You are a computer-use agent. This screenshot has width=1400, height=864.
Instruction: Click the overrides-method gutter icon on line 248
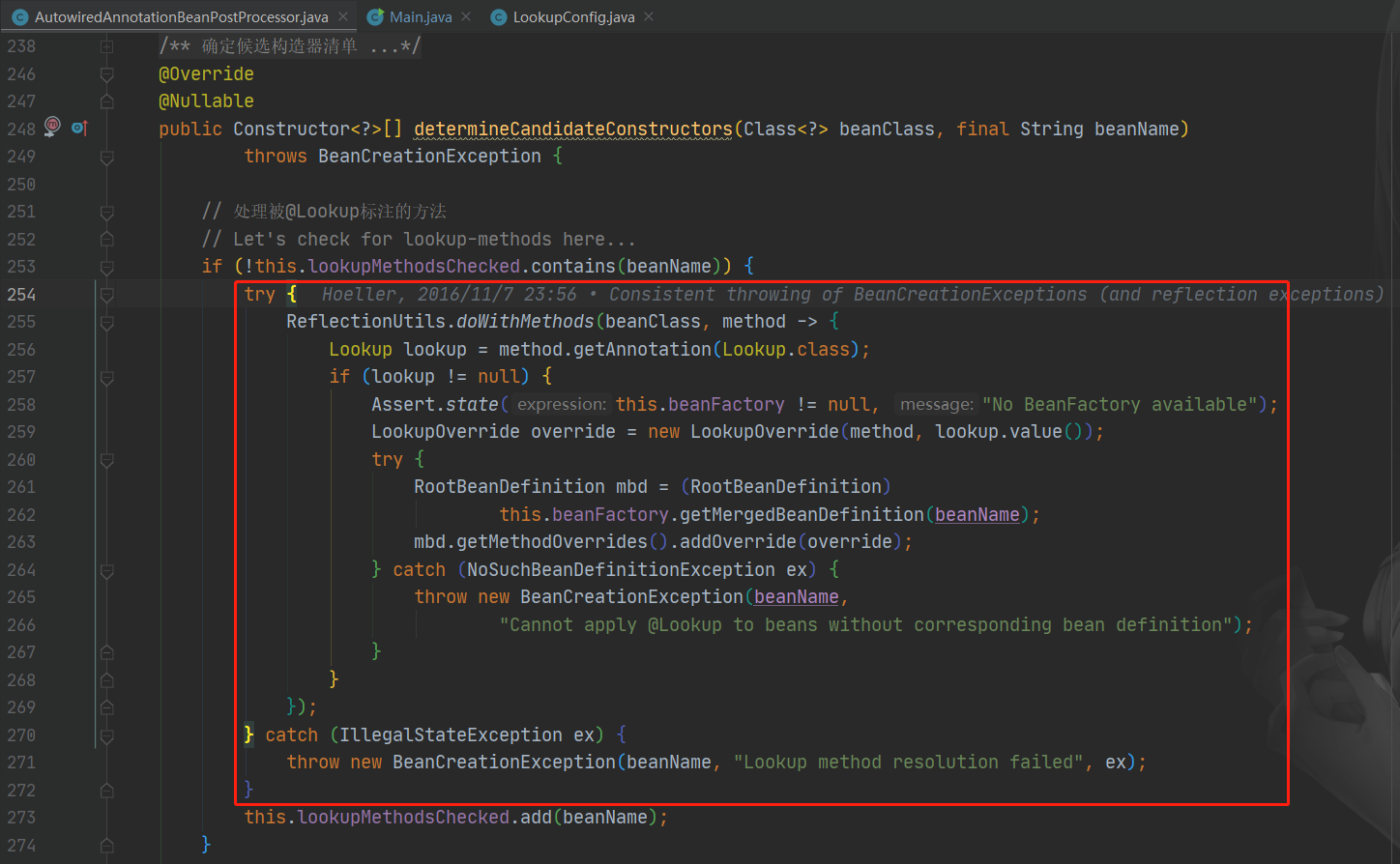79,128
